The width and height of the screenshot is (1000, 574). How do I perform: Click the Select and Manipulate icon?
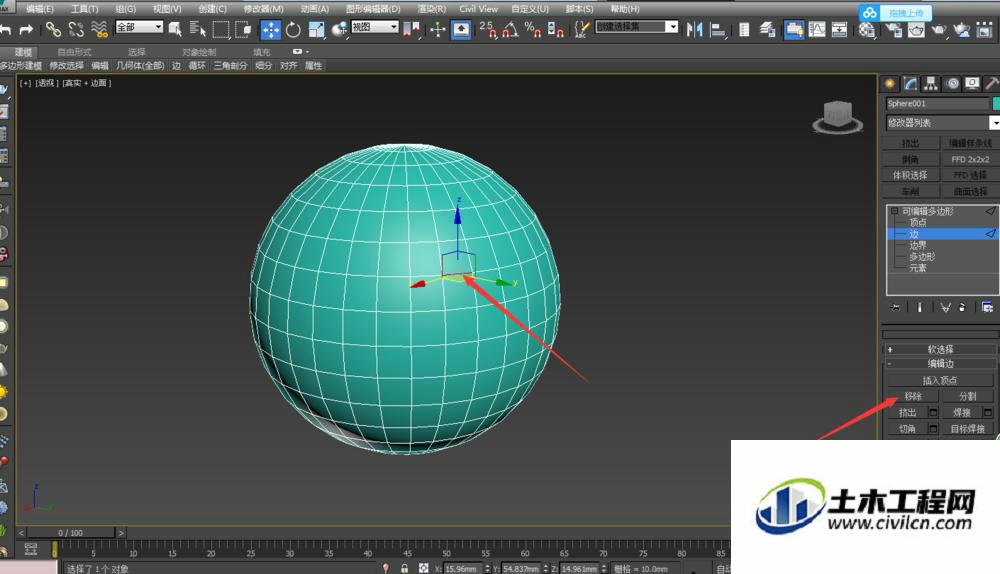[438, 29]
